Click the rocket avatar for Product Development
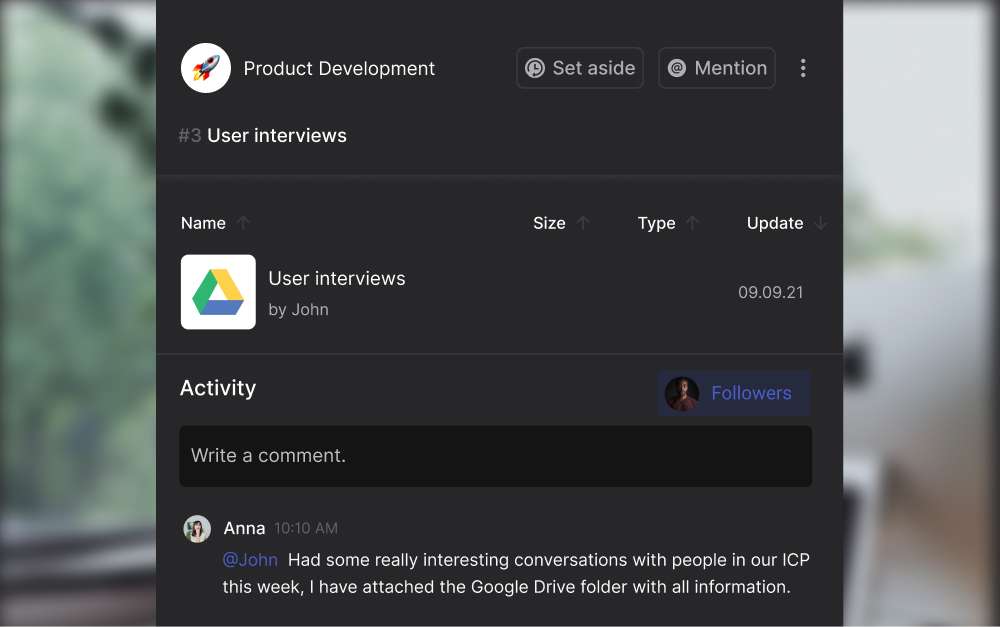The height and width of the screenshot is (627, 1000). tap(206, 68)
